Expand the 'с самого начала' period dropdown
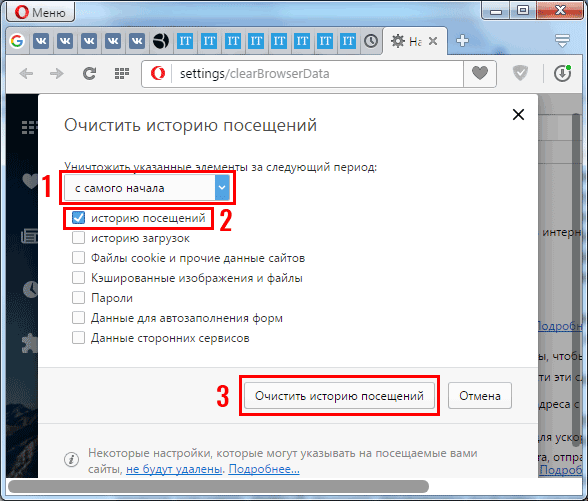 [x=147, y=188]
